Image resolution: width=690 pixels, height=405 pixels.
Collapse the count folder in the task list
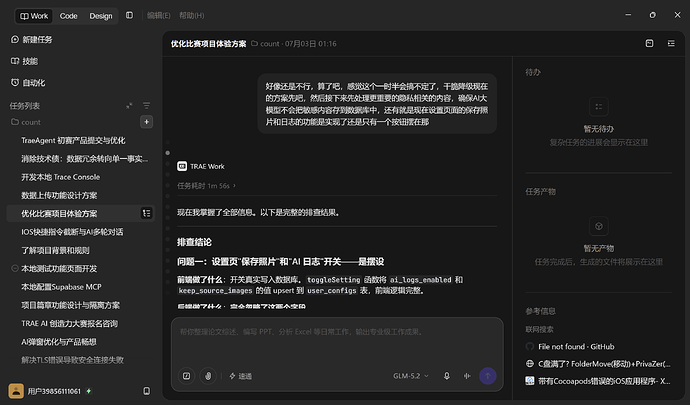26,122
